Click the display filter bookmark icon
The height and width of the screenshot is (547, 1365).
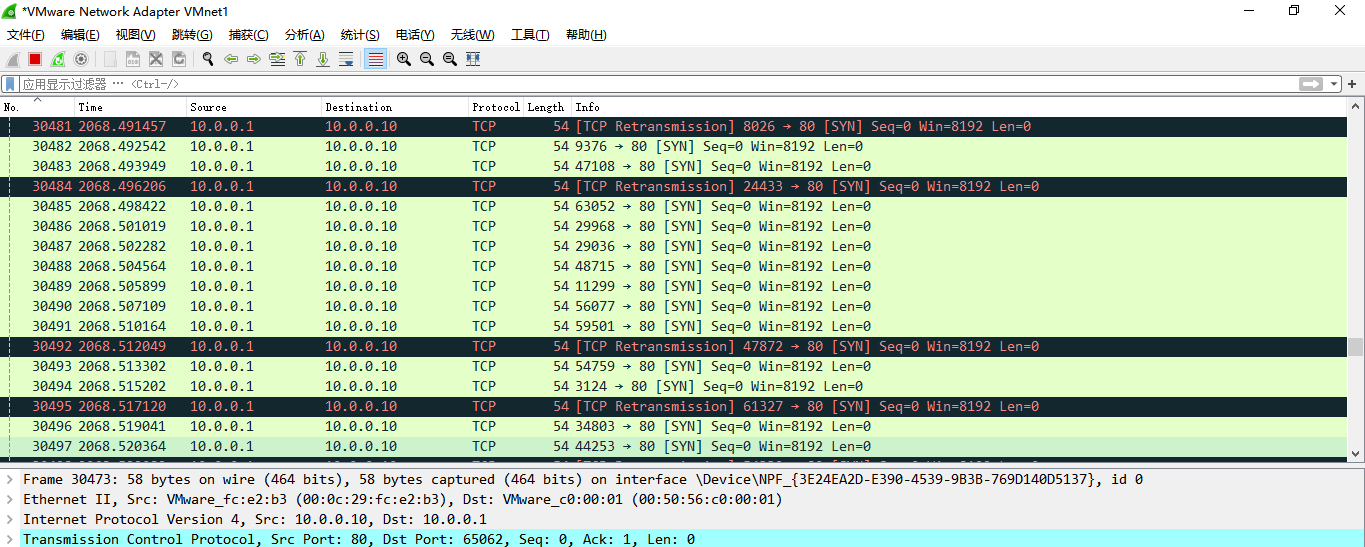point(11,84)
